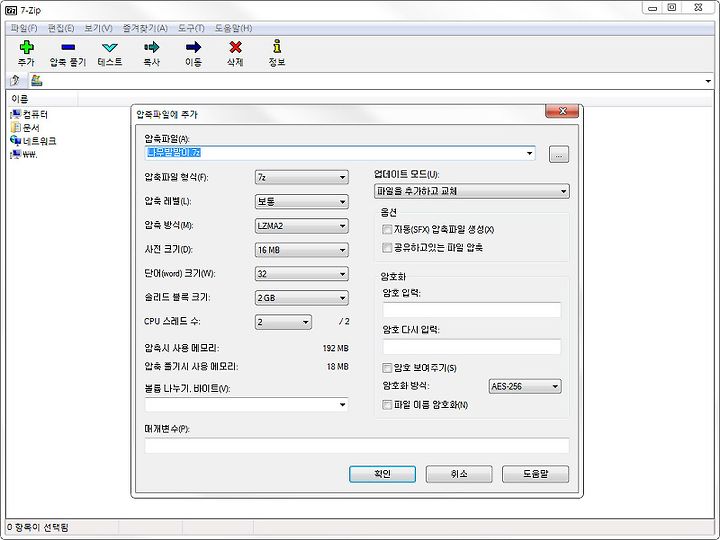720x540 pixels.
Task: Click the 암호 입력 password field
Action: click(x=472, y=310)
